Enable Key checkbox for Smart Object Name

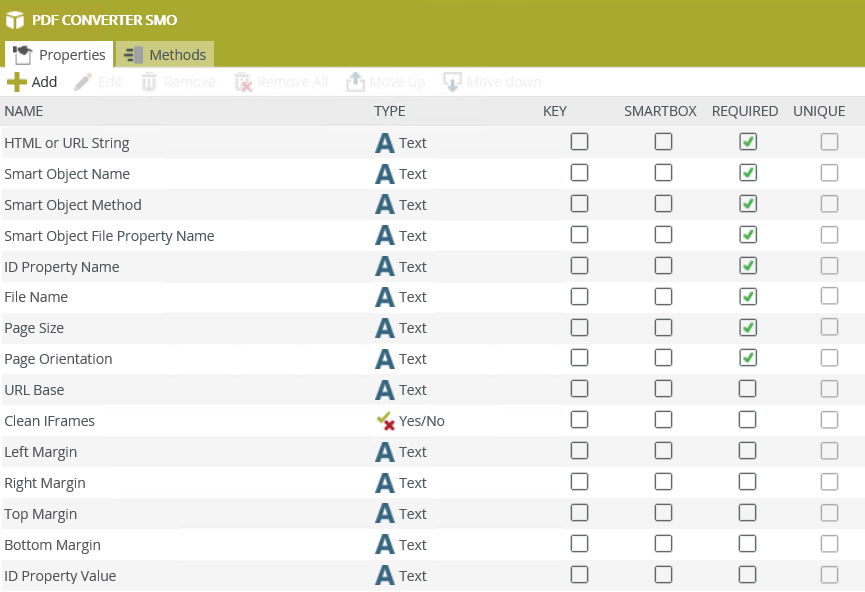(x=579, y=173)
